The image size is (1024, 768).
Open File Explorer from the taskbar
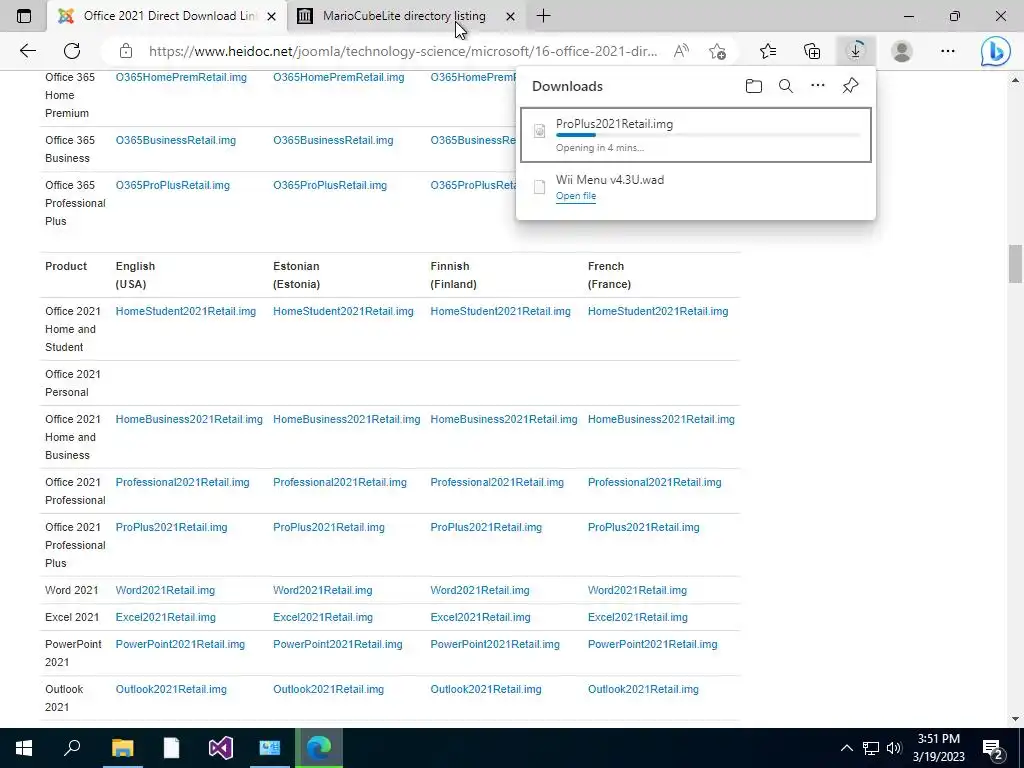click(x=122, y=747)
